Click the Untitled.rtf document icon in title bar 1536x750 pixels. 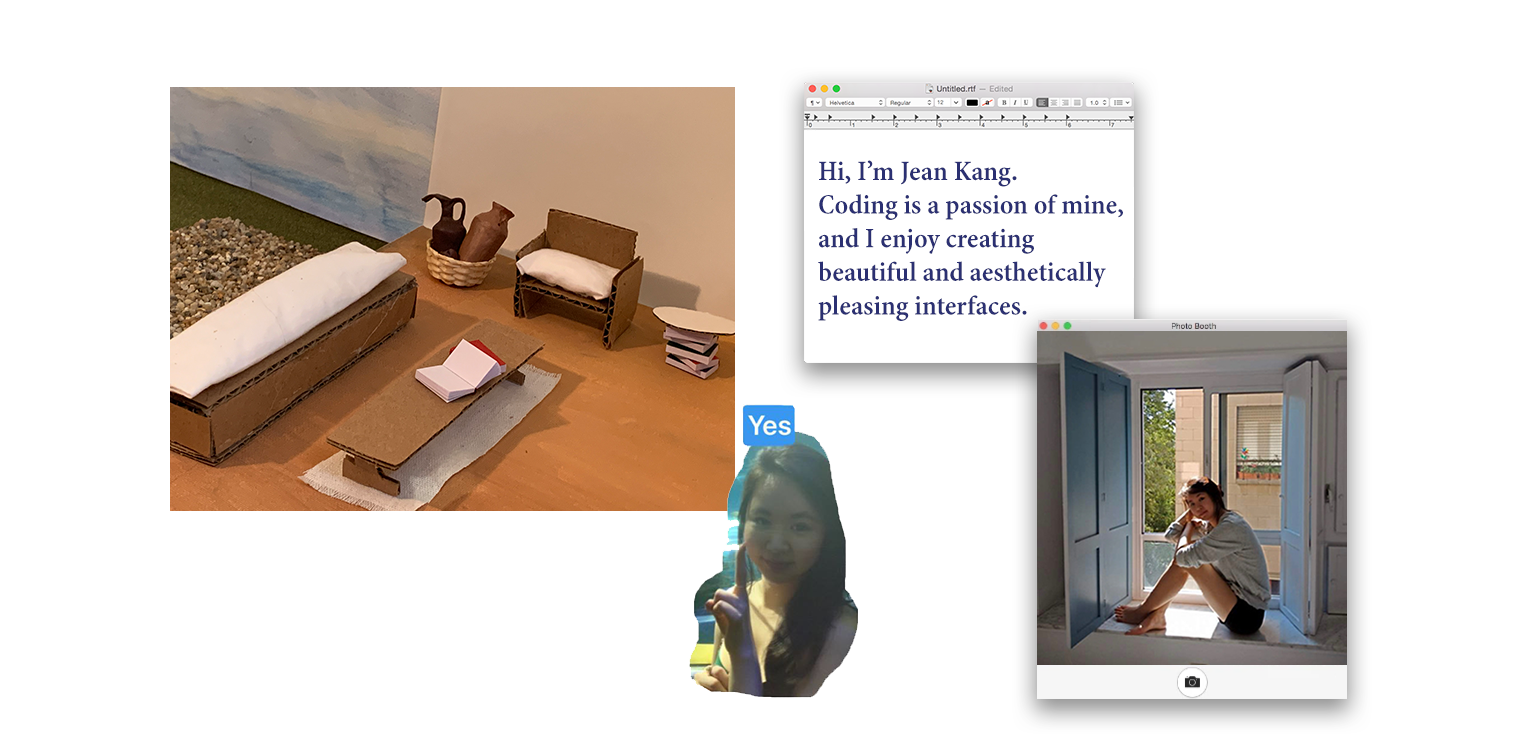point(929,89)
